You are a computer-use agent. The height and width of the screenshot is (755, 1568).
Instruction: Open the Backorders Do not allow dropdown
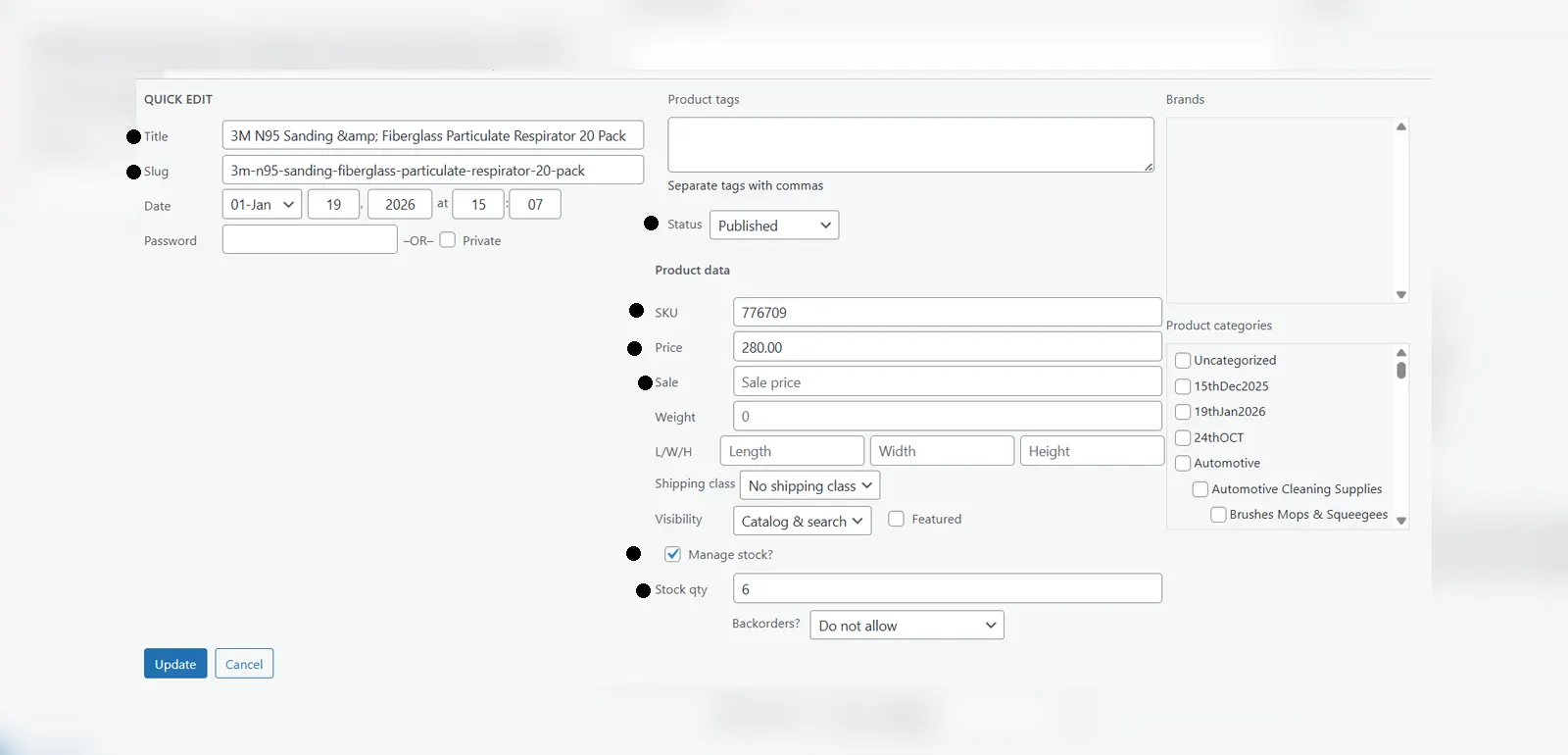[906, 626]
